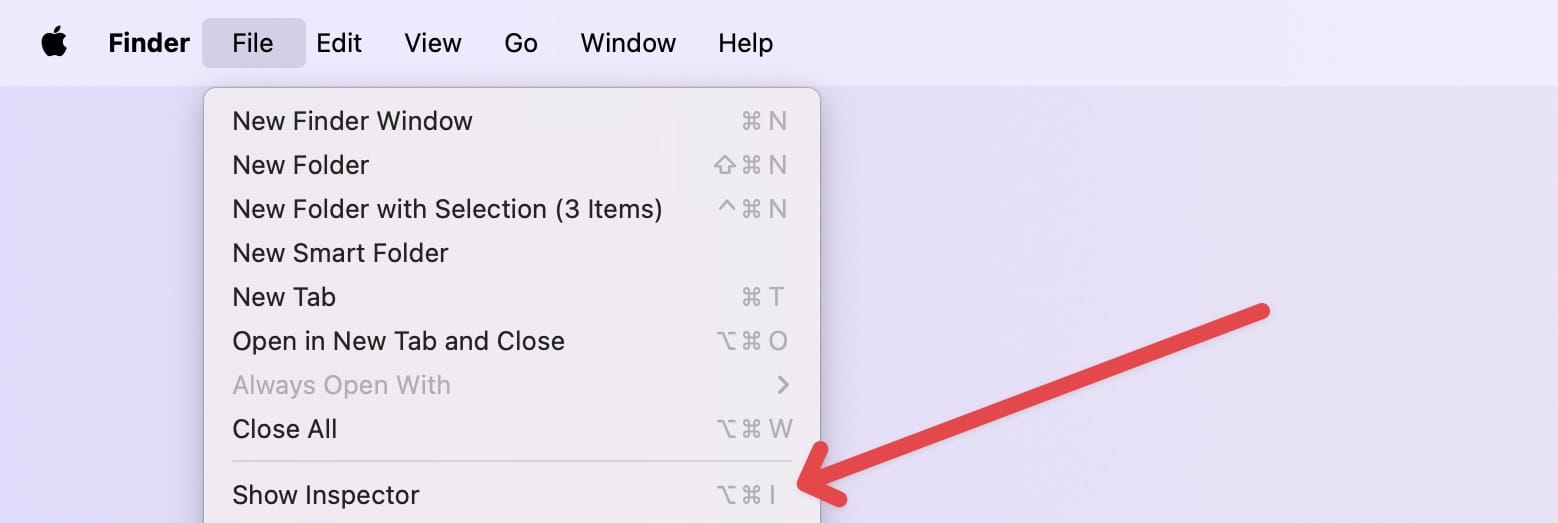1558x523 pixels.
Task: Choose Close All
Action: (284, 429)
